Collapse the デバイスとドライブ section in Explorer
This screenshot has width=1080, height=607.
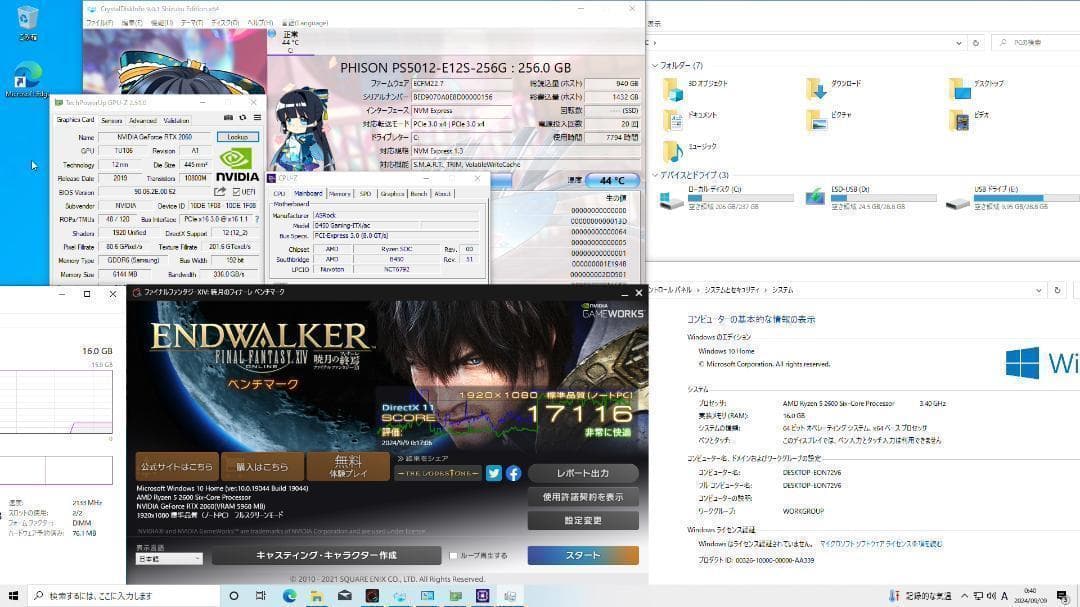[x=654, y=173]
